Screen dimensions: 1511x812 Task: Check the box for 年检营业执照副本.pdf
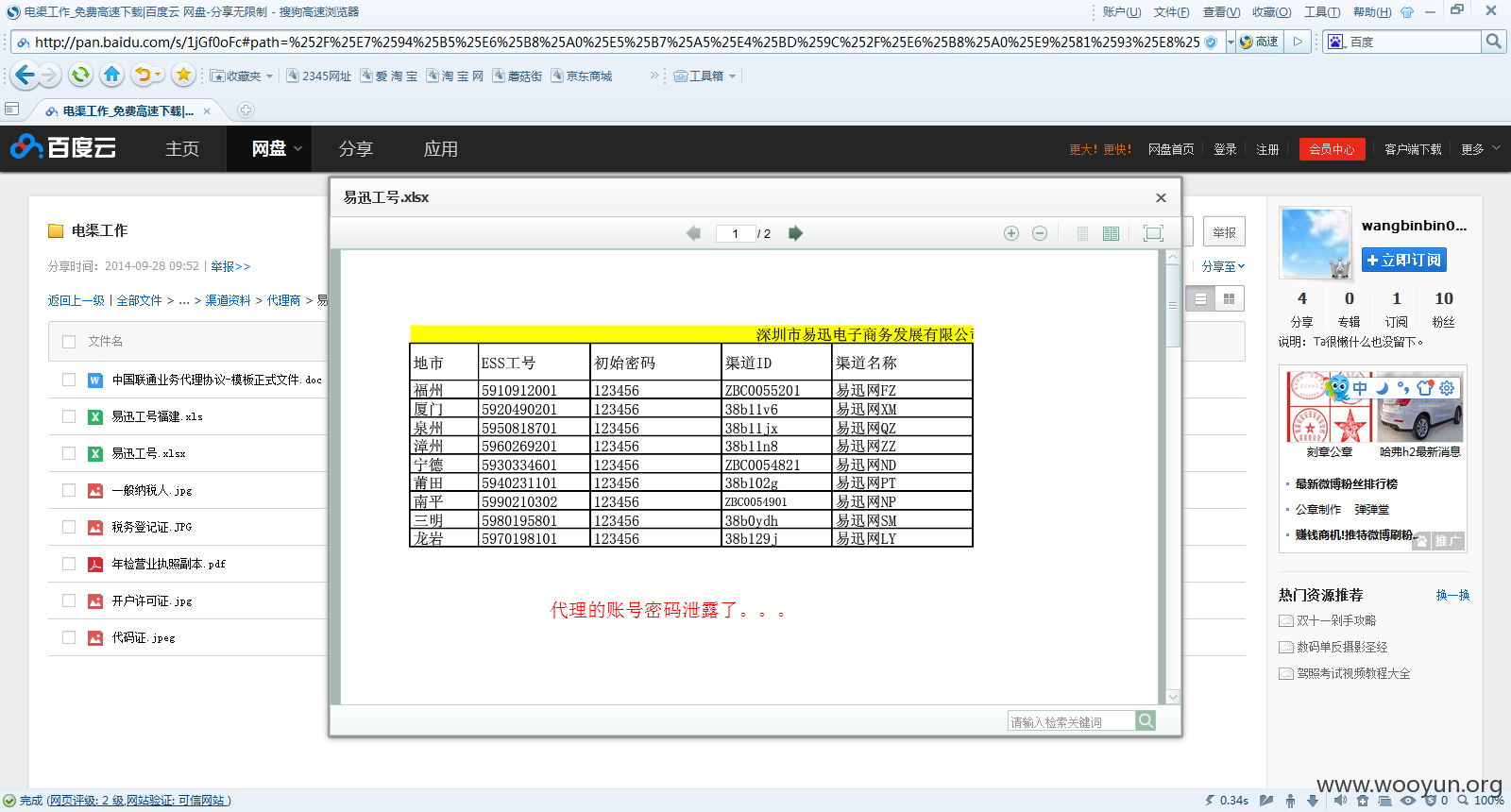(69, 564)
